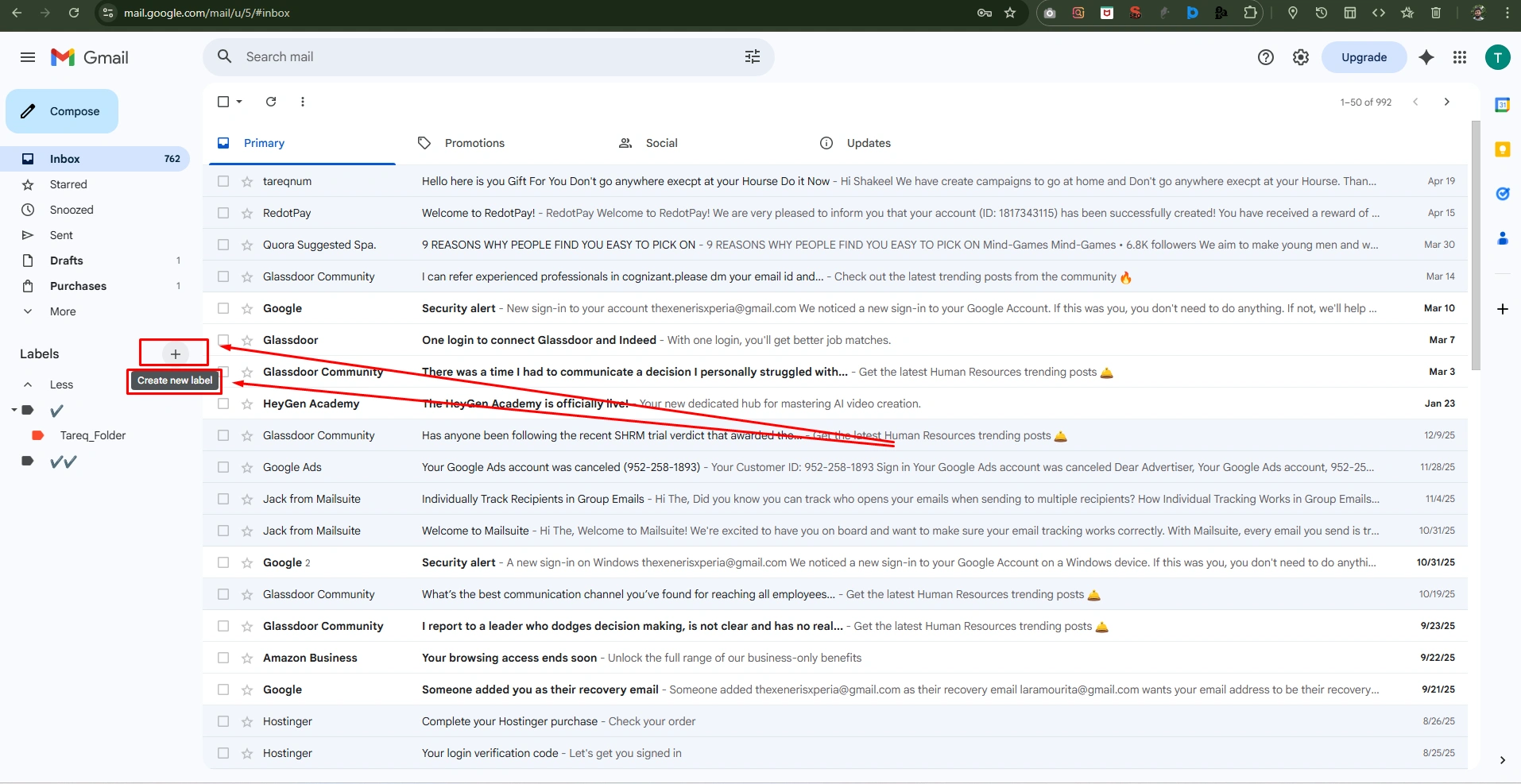Focus the Search mail field

point(489,57)
